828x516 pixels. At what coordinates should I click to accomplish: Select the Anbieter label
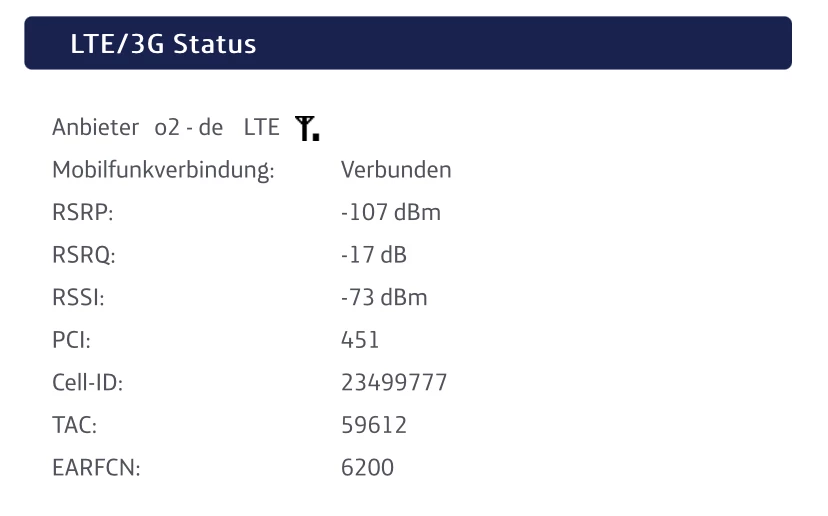tap(96, 128)
